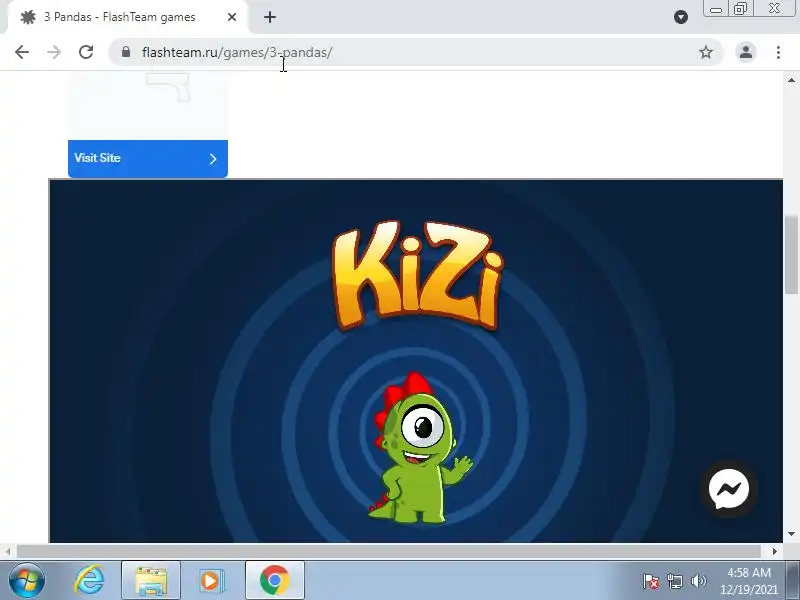
Task: Minimize the Chrome window
Action: [x=715, y=9]
